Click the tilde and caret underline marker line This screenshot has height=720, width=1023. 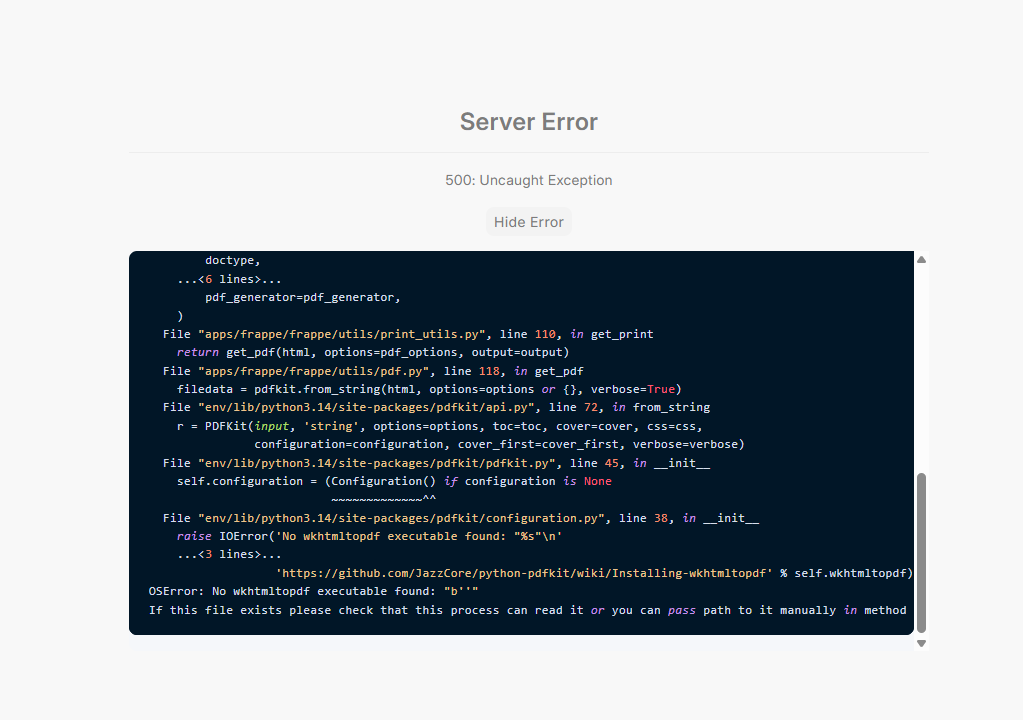coord(384,500)
